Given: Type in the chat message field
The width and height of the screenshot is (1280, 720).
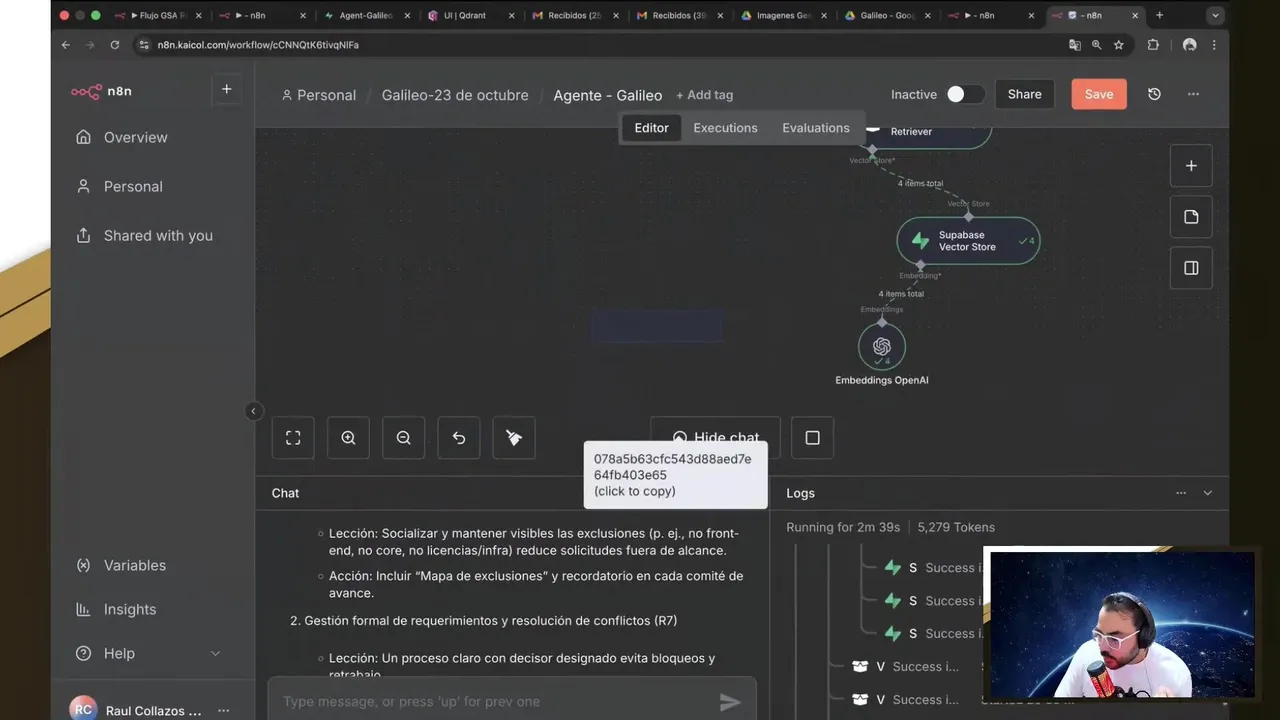Looking at the screenshot, I should pyautogui.click(x=495, y=701).
